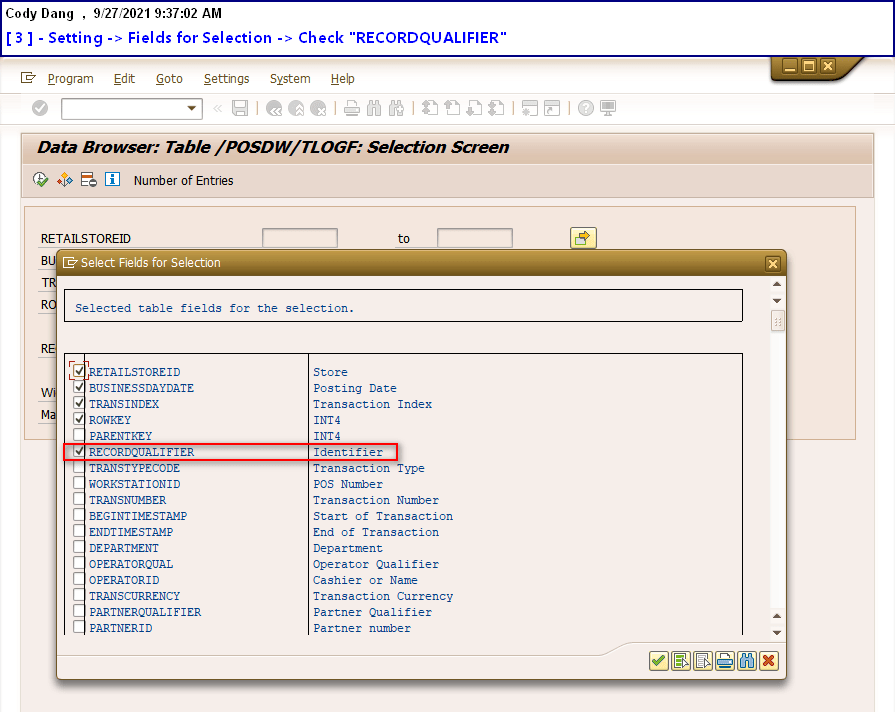The image size is (895, 712).
Task: Check the PARENTKEY checkbox
Action: pyautogui.click(x=79, y=436)
